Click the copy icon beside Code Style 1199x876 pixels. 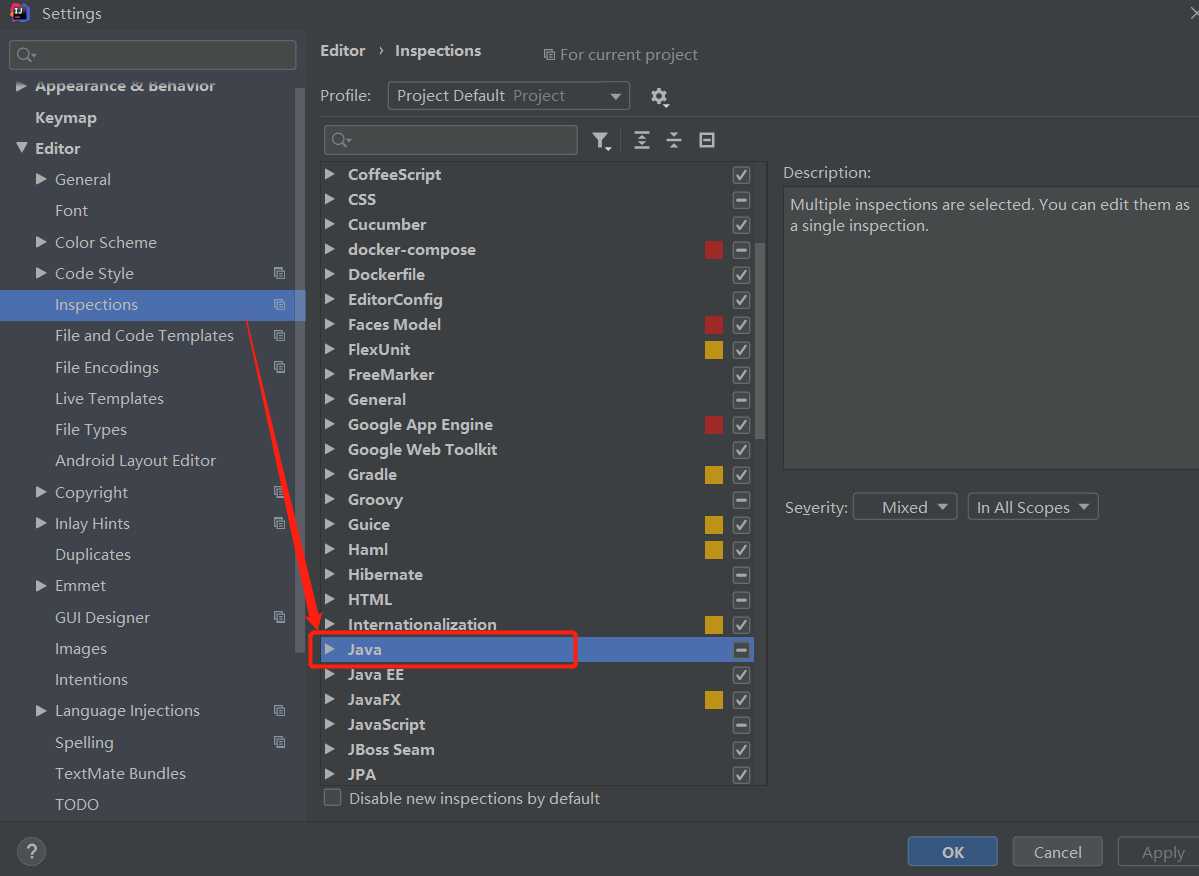279,273
